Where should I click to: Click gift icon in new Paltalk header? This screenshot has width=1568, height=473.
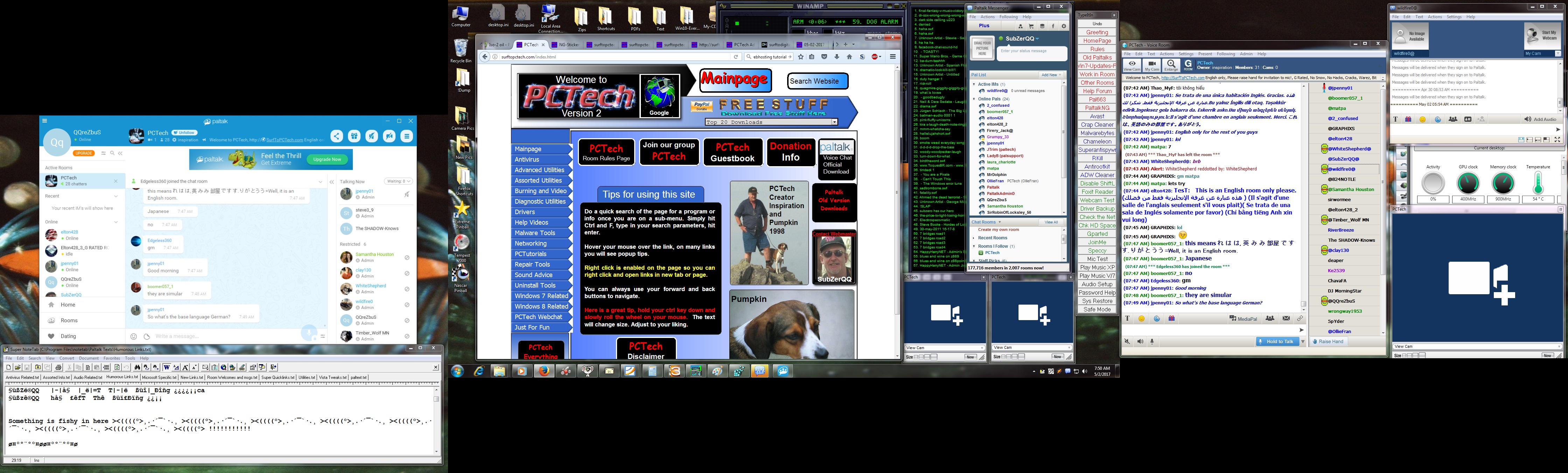point(354,136)
